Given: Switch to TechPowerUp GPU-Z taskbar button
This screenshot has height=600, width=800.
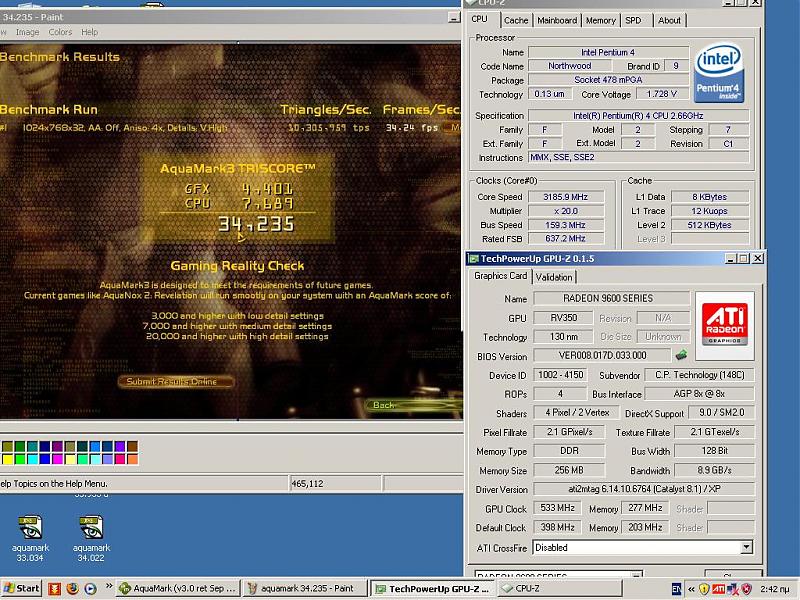Looking at the screenshot, I should click(x=432, y=588).
